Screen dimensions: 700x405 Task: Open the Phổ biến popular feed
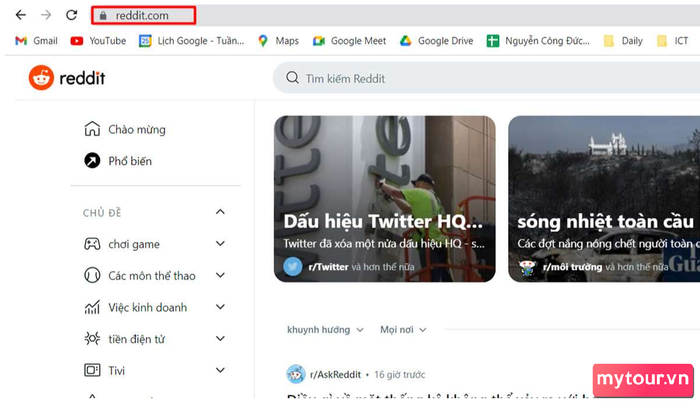point(118,161)
